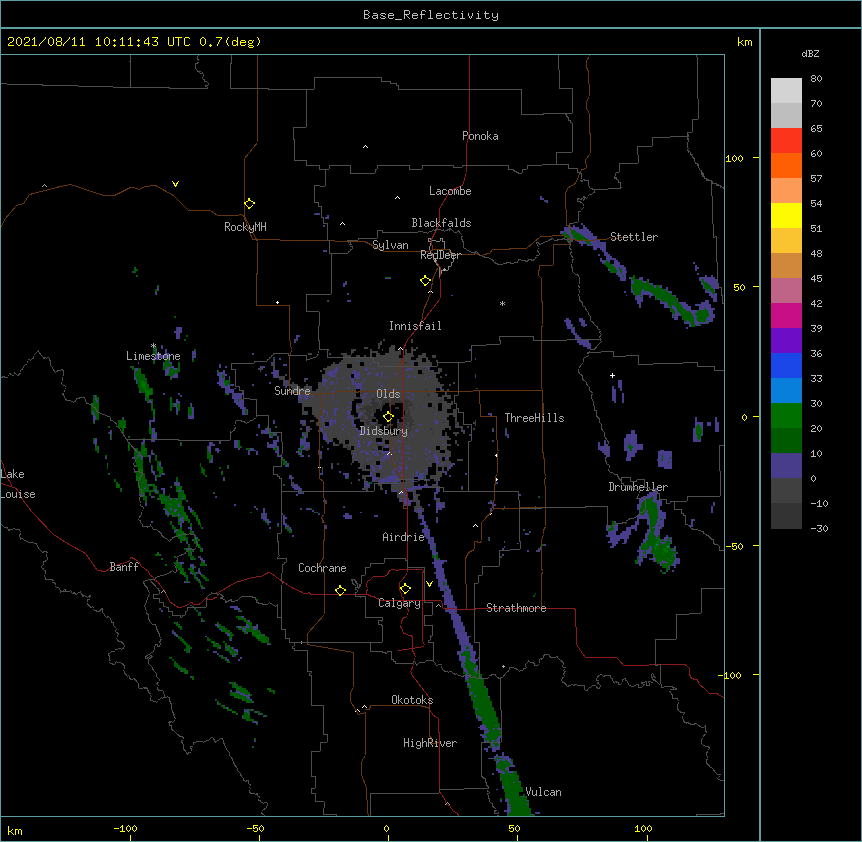Click the Vulcan town label
Image resolution: width=862 pixels, height=842 pixels.
point(543,792)
